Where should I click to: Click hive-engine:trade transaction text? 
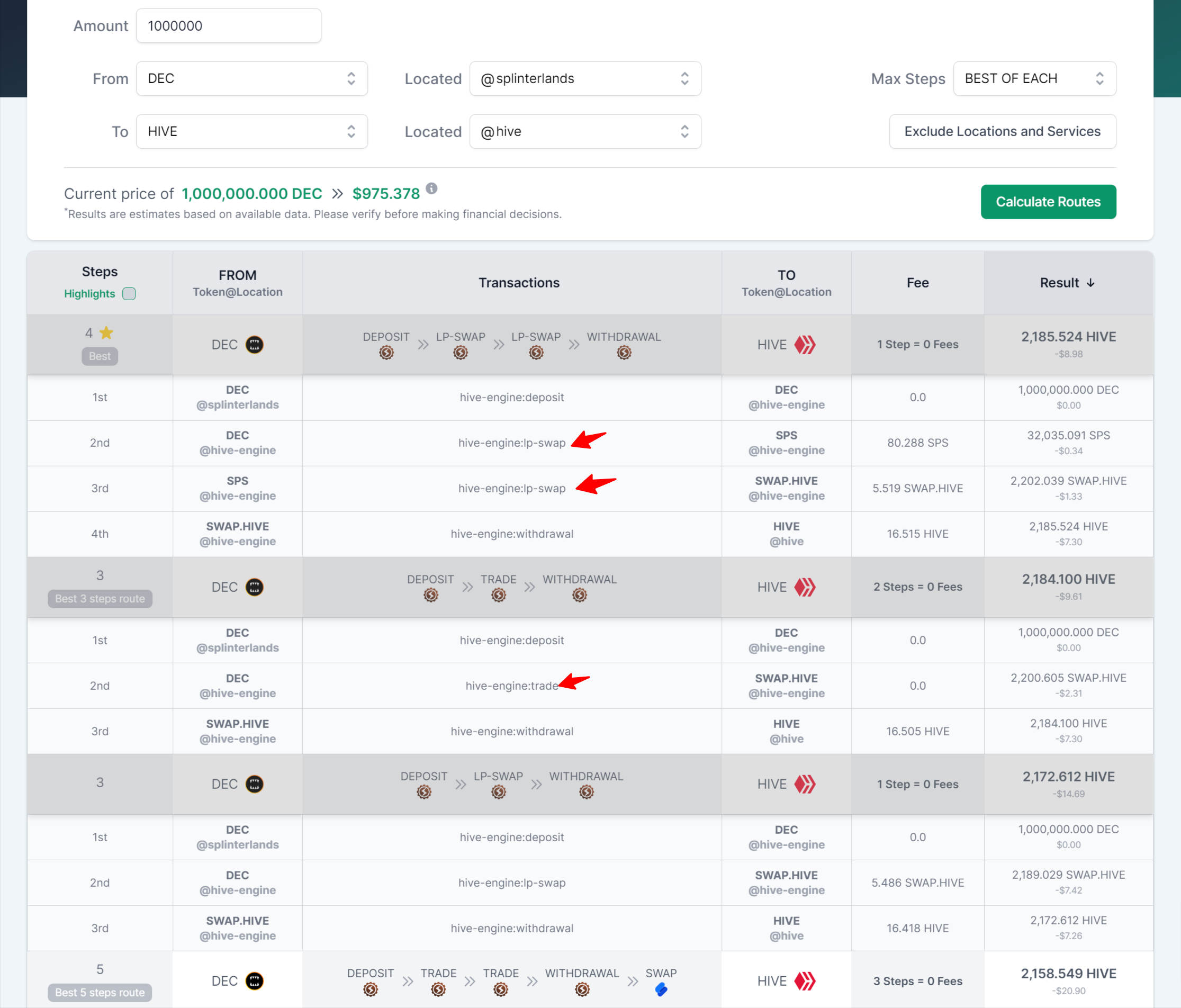pos(512,686)
